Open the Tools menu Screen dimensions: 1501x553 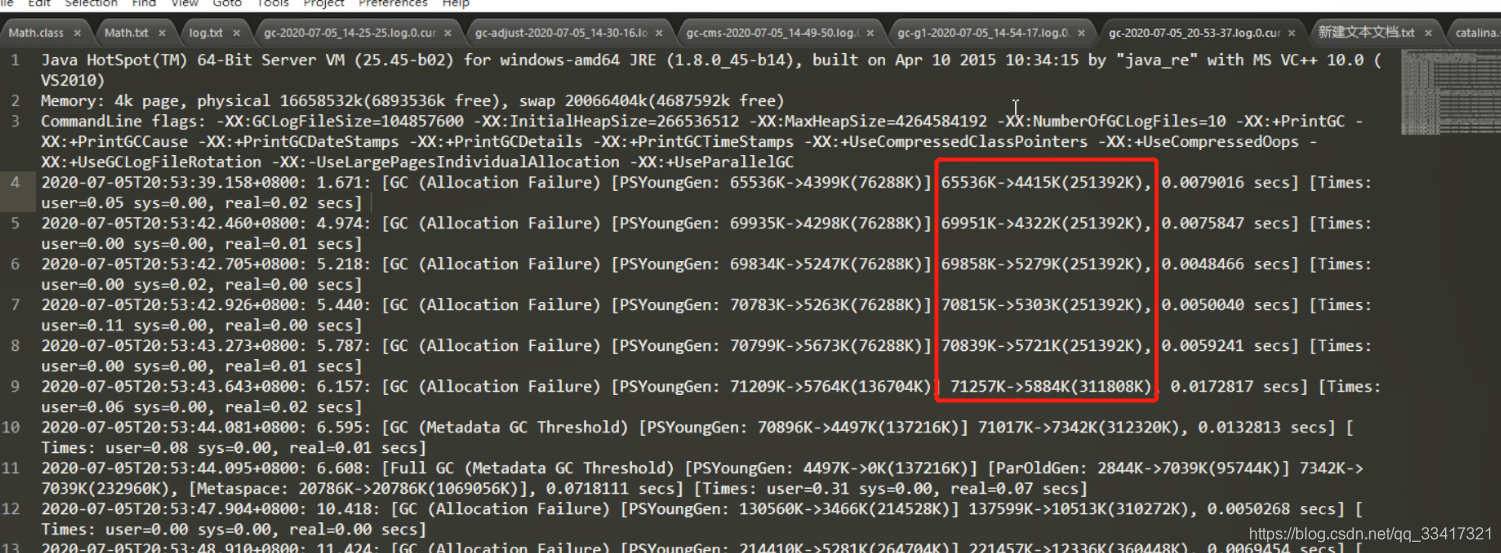[x=273, y=4]
